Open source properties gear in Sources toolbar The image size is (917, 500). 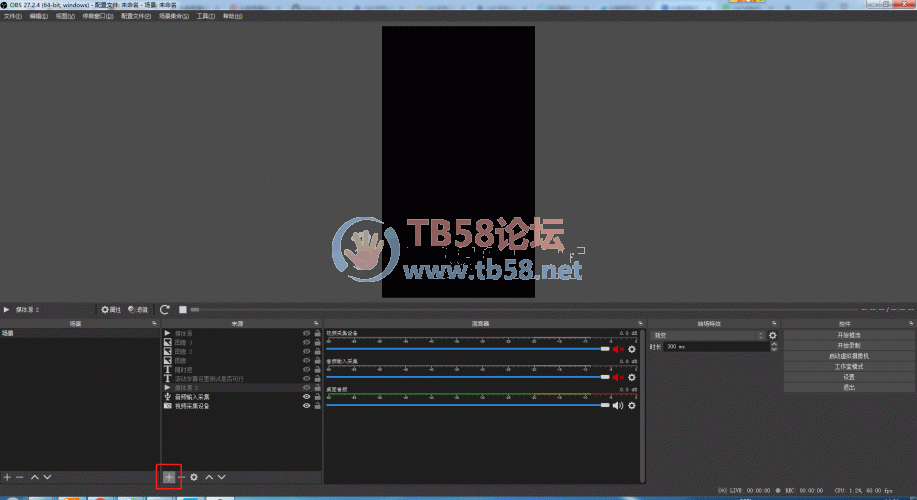click(x=194, y=477)
